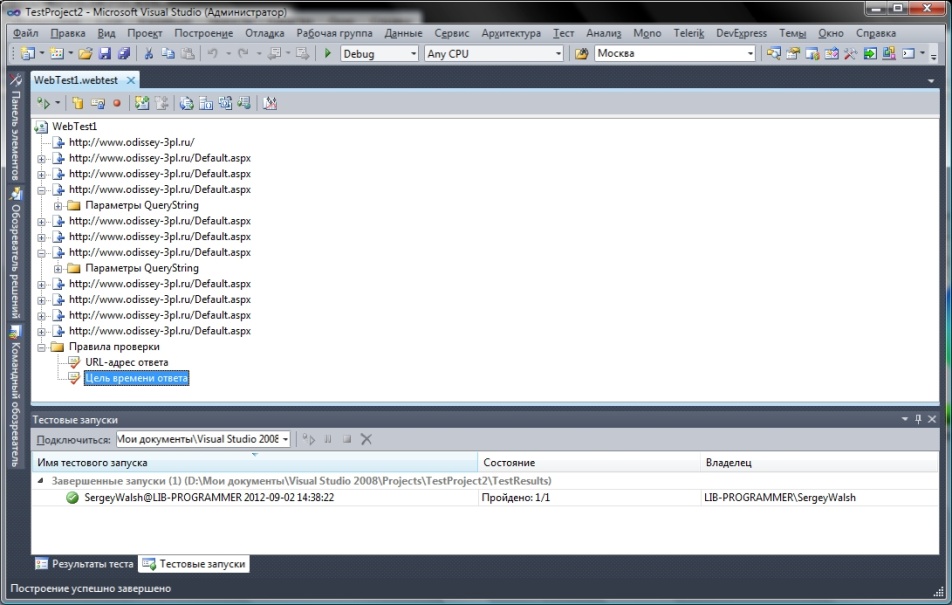952x605 pixels.
Task: Pin the Тестовые запуски panel
Action: pos(918,419)
